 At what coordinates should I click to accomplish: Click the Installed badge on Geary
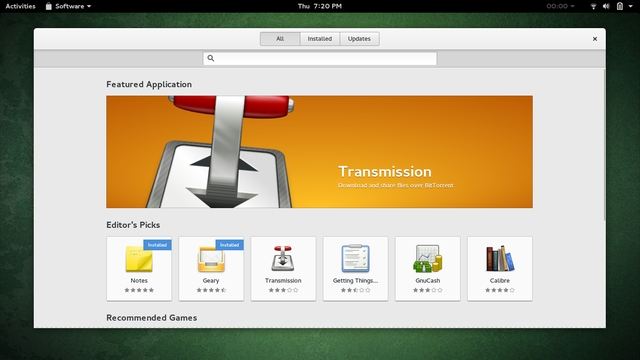click(x=229, y=245)
